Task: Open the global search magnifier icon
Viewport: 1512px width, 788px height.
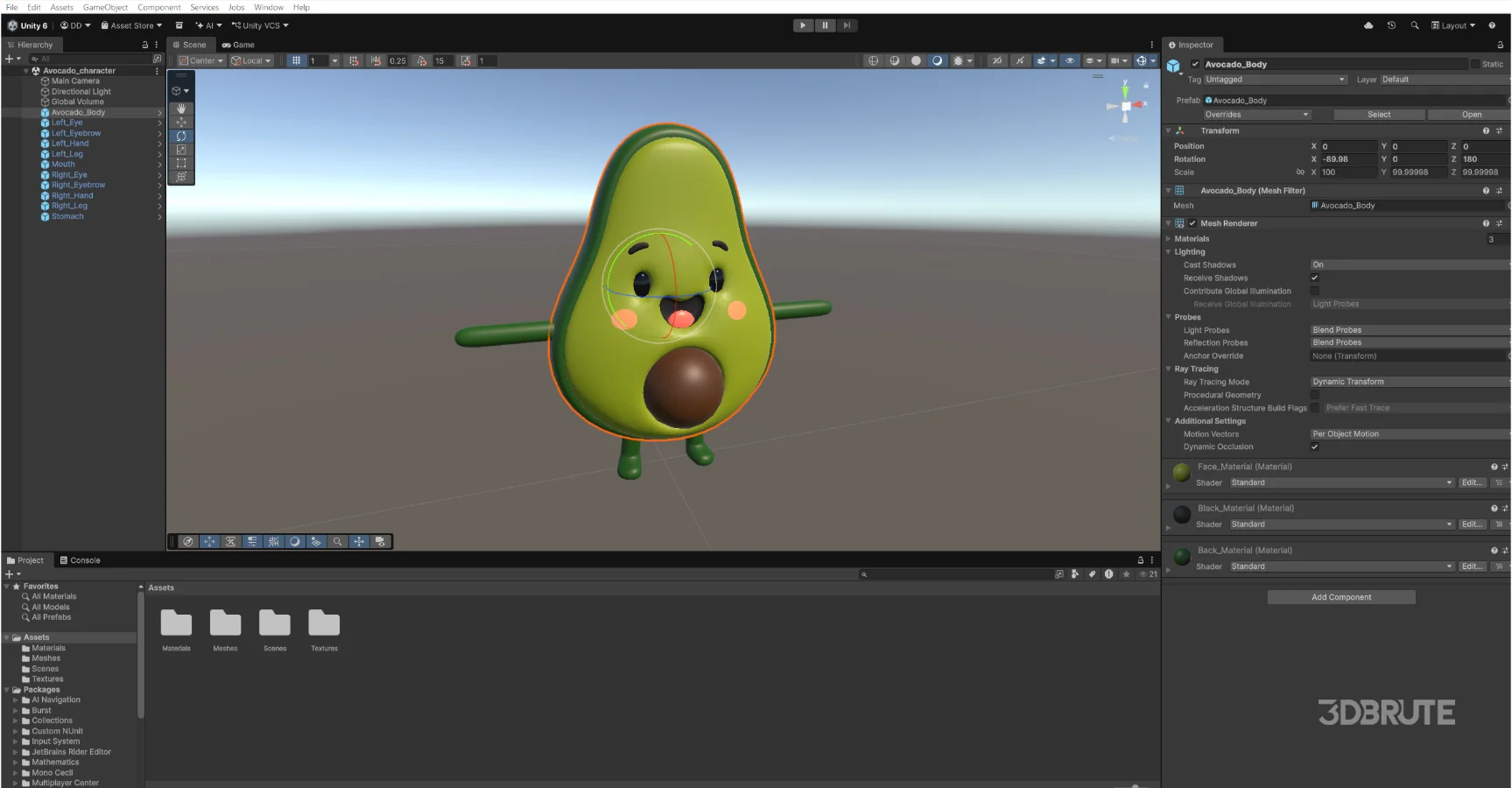Action: (1415, 25)
